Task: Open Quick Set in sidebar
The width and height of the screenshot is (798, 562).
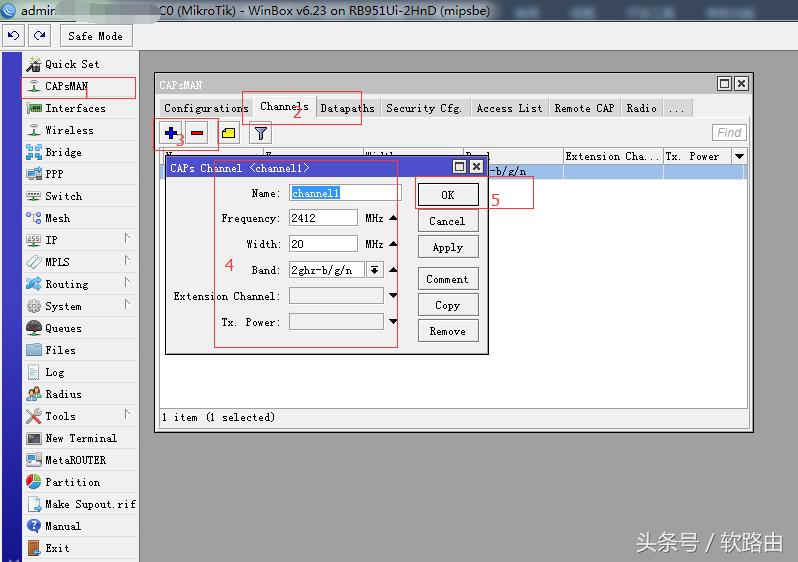Action: tap(72, 64)
